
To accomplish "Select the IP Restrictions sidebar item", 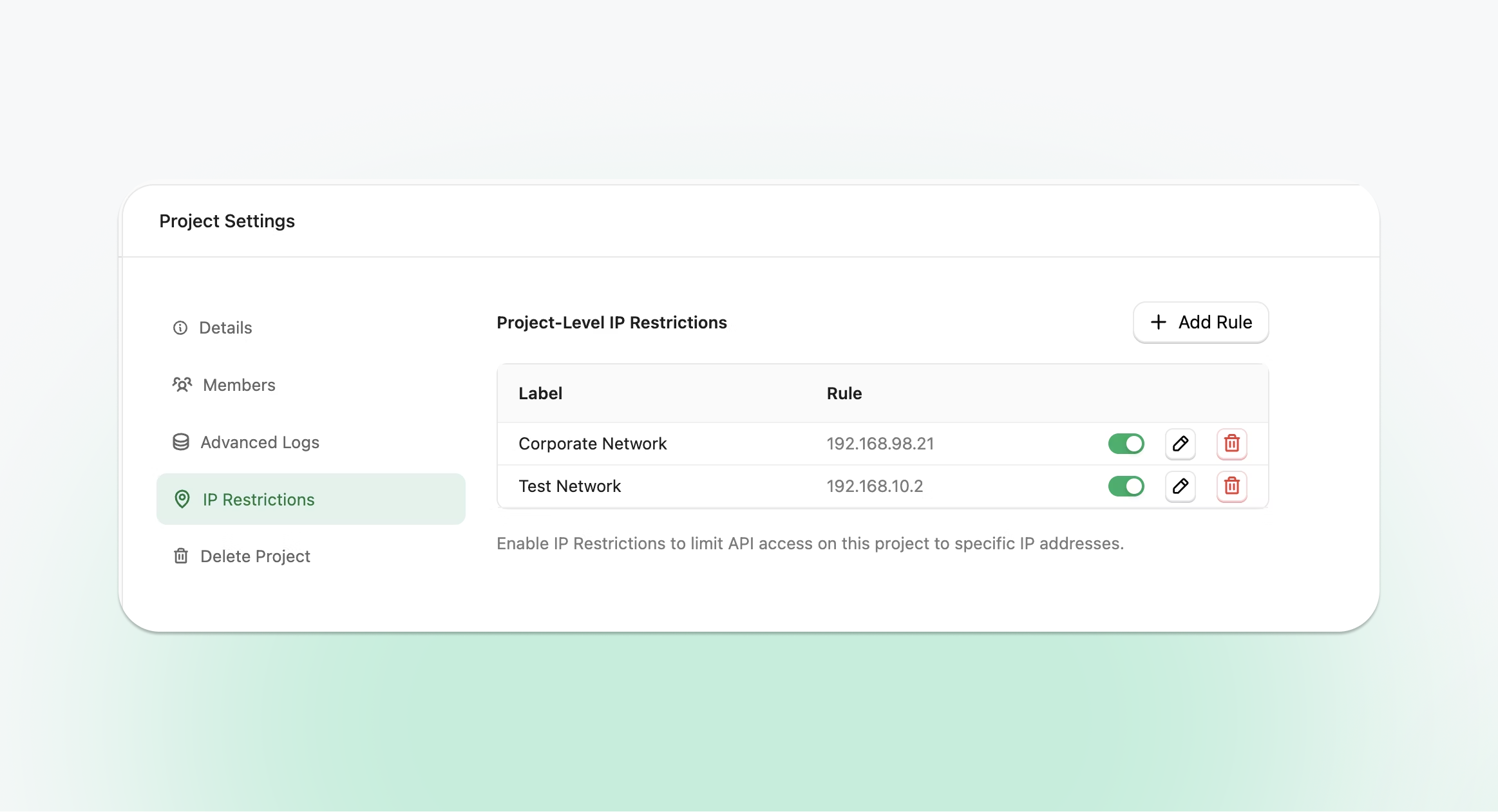I will click(258, 500).
